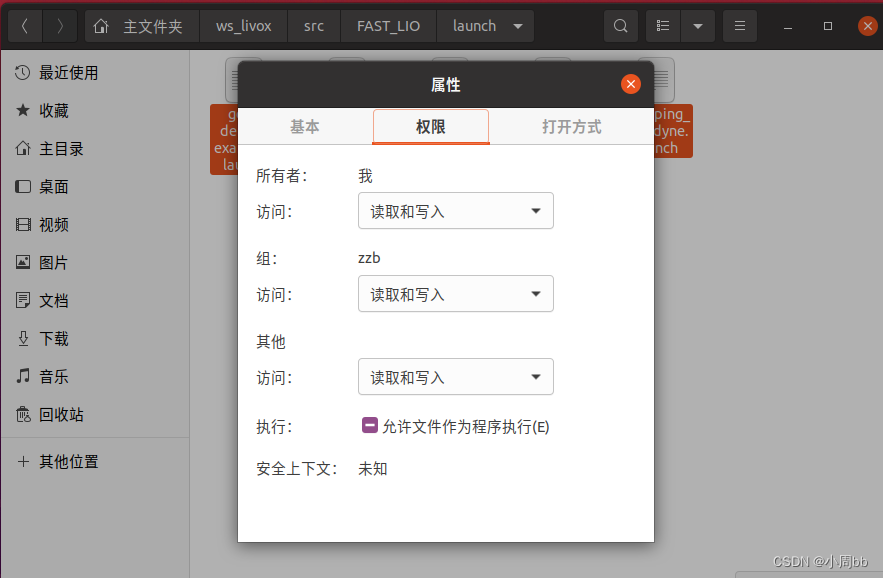Navigate to src via breadcrumb

(313, 26)
